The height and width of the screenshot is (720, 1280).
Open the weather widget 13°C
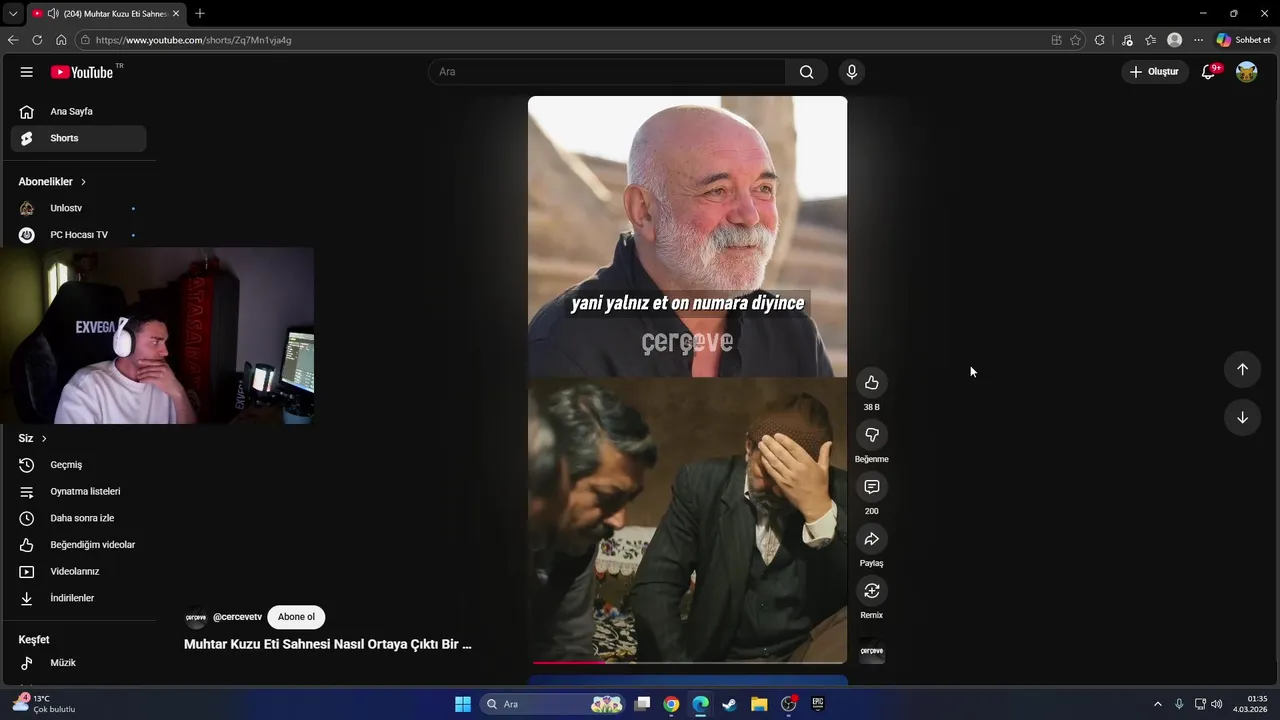pos(45,704)
